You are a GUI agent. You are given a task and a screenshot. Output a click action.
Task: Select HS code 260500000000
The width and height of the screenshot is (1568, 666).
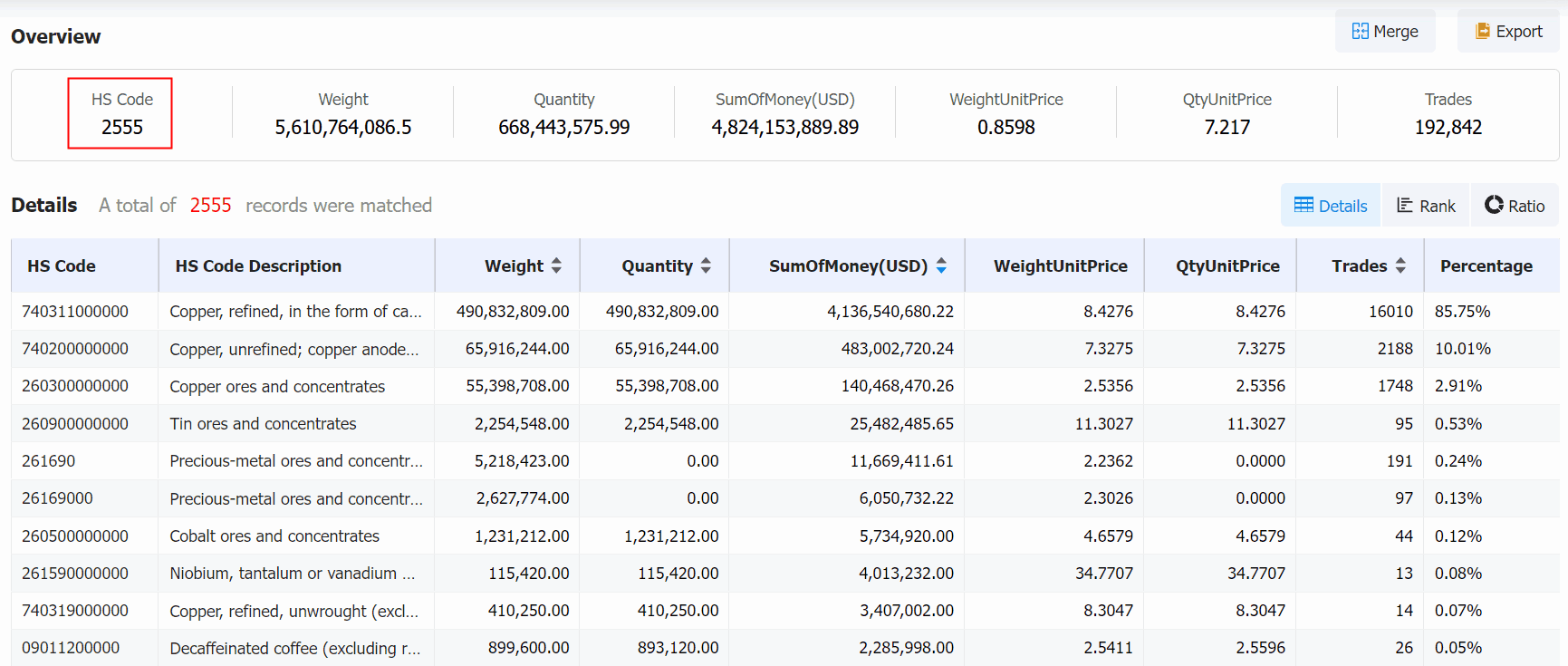pos(75,536)
